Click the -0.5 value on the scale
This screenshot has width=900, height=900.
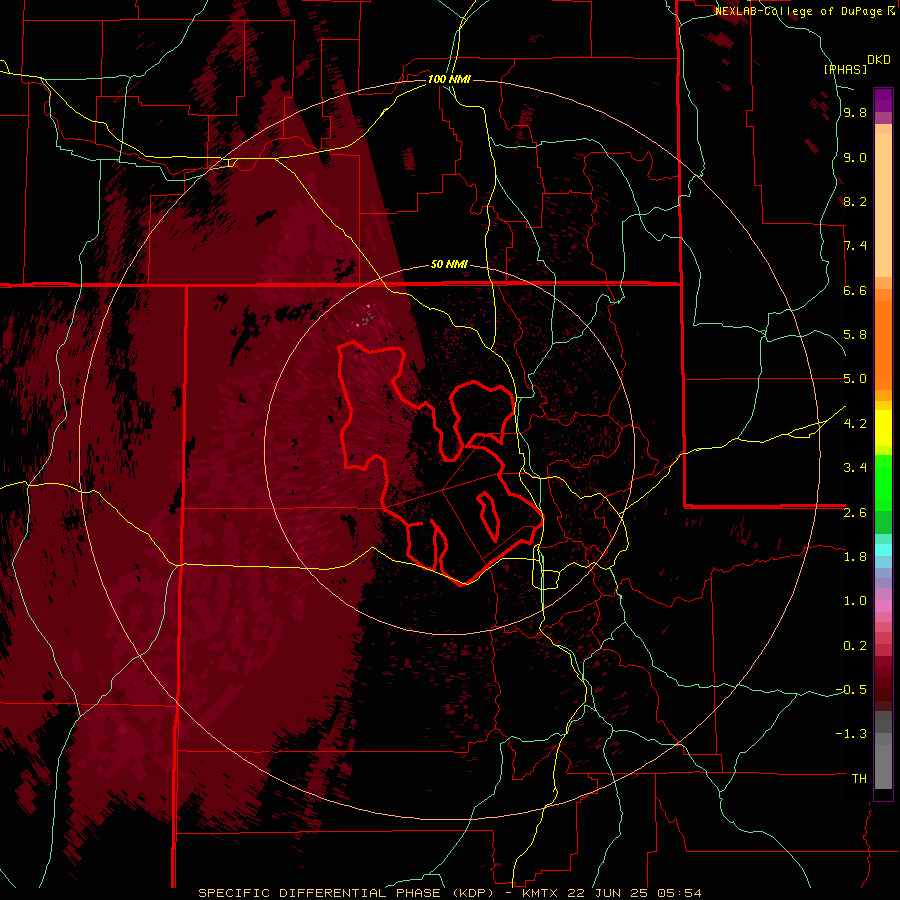click(851, 690)
